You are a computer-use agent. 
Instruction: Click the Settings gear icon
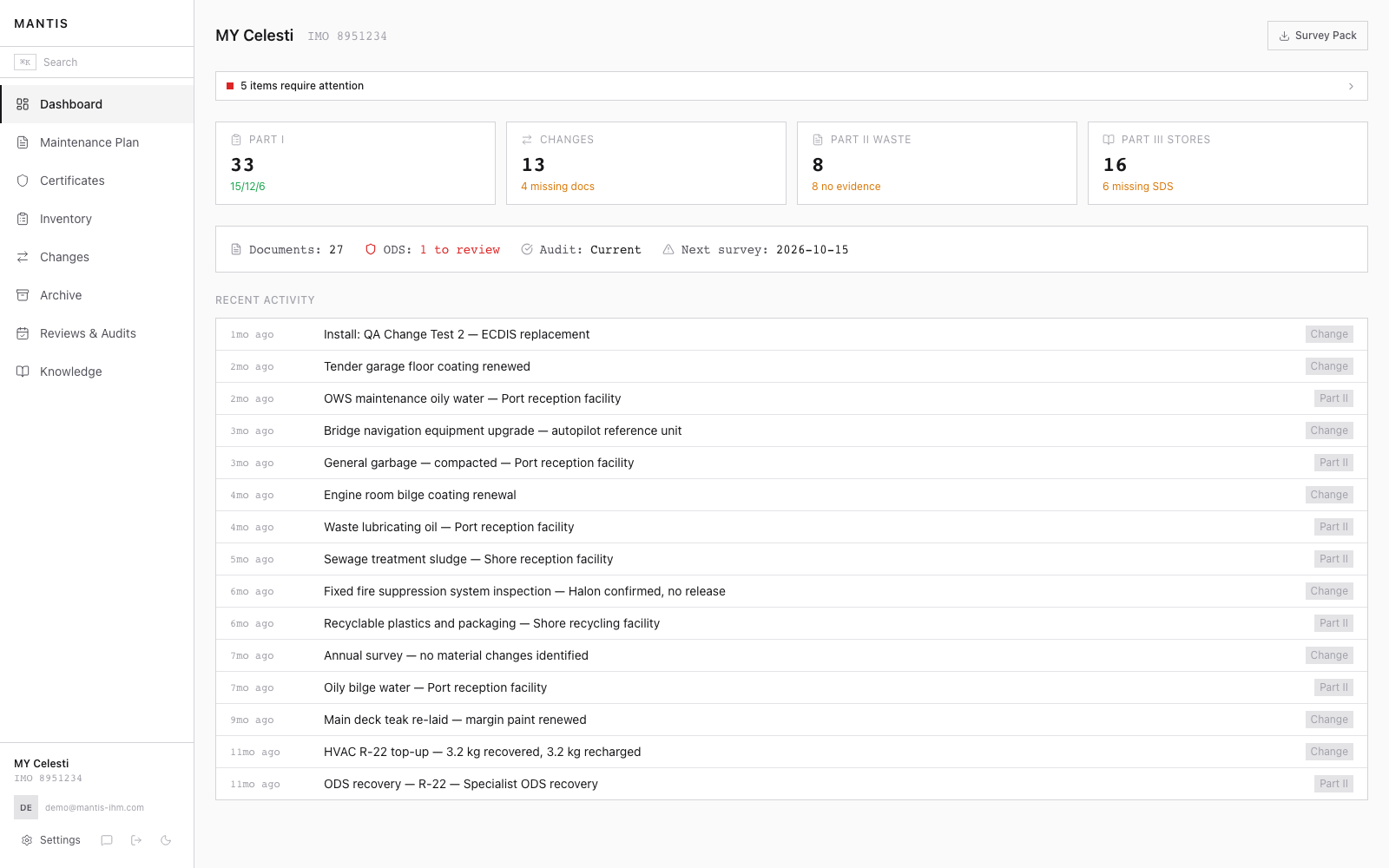point(27,840)
